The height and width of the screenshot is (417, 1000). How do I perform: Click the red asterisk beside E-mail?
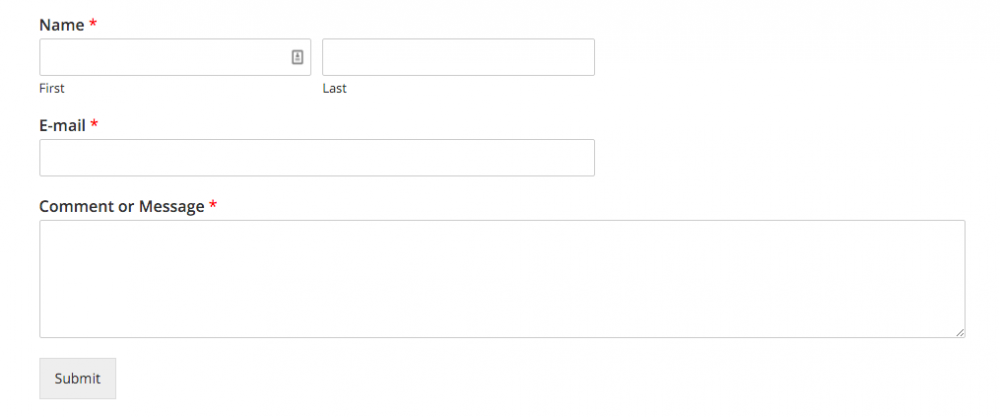(x=94, y=125)
